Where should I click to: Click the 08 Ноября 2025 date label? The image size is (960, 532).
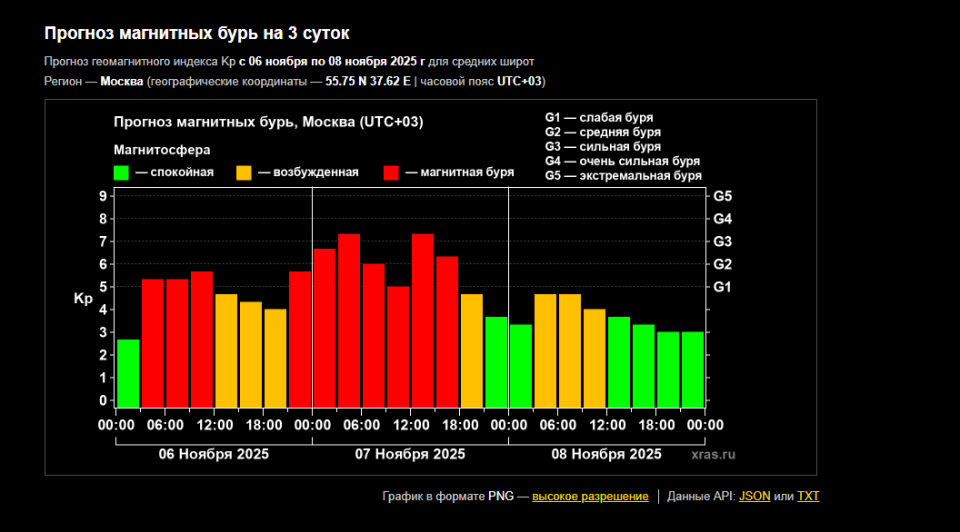[x=606, y=454]
